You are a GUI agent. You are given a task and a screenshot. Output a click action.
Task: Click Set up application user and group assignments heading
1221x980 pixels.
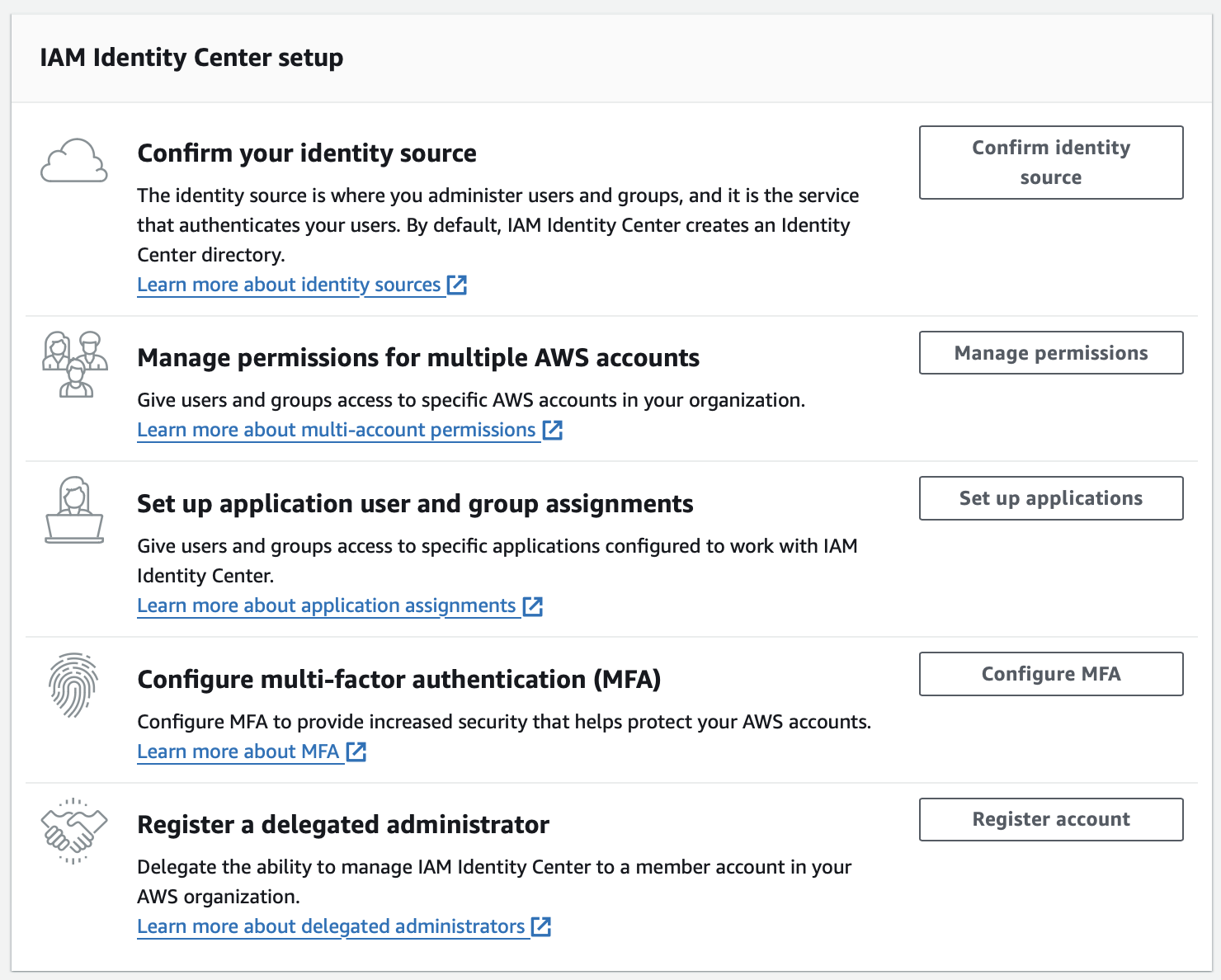(x=415, y=504)
